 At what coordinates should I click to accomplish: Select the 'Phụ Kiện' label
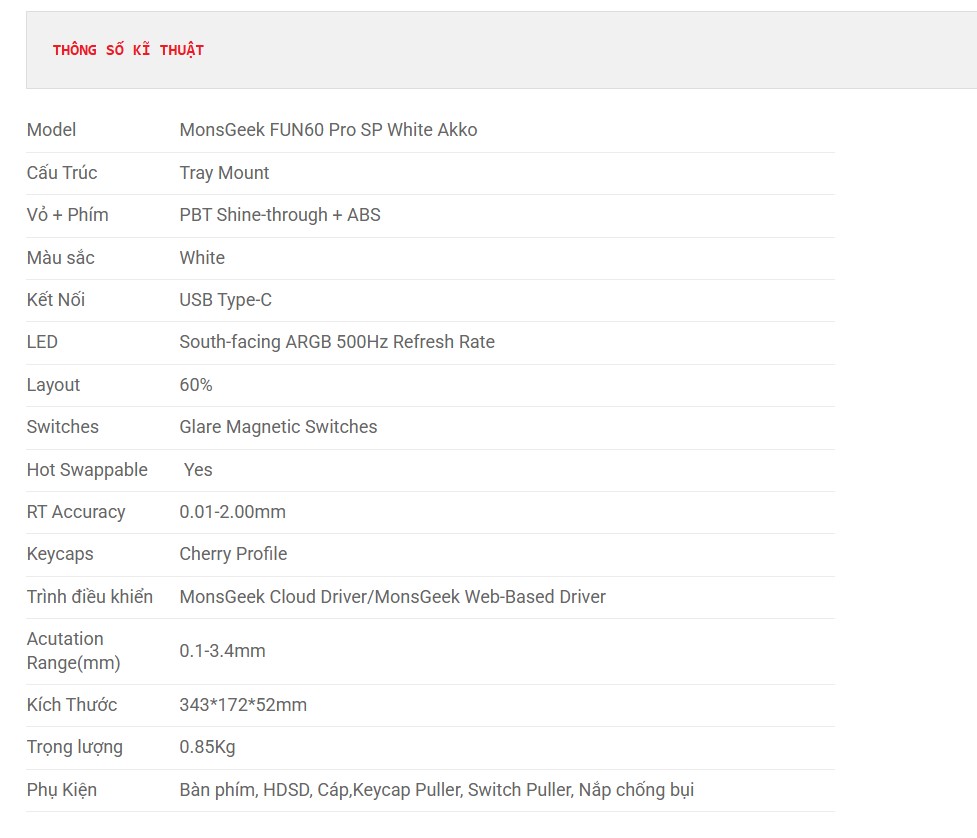[62, 790]
